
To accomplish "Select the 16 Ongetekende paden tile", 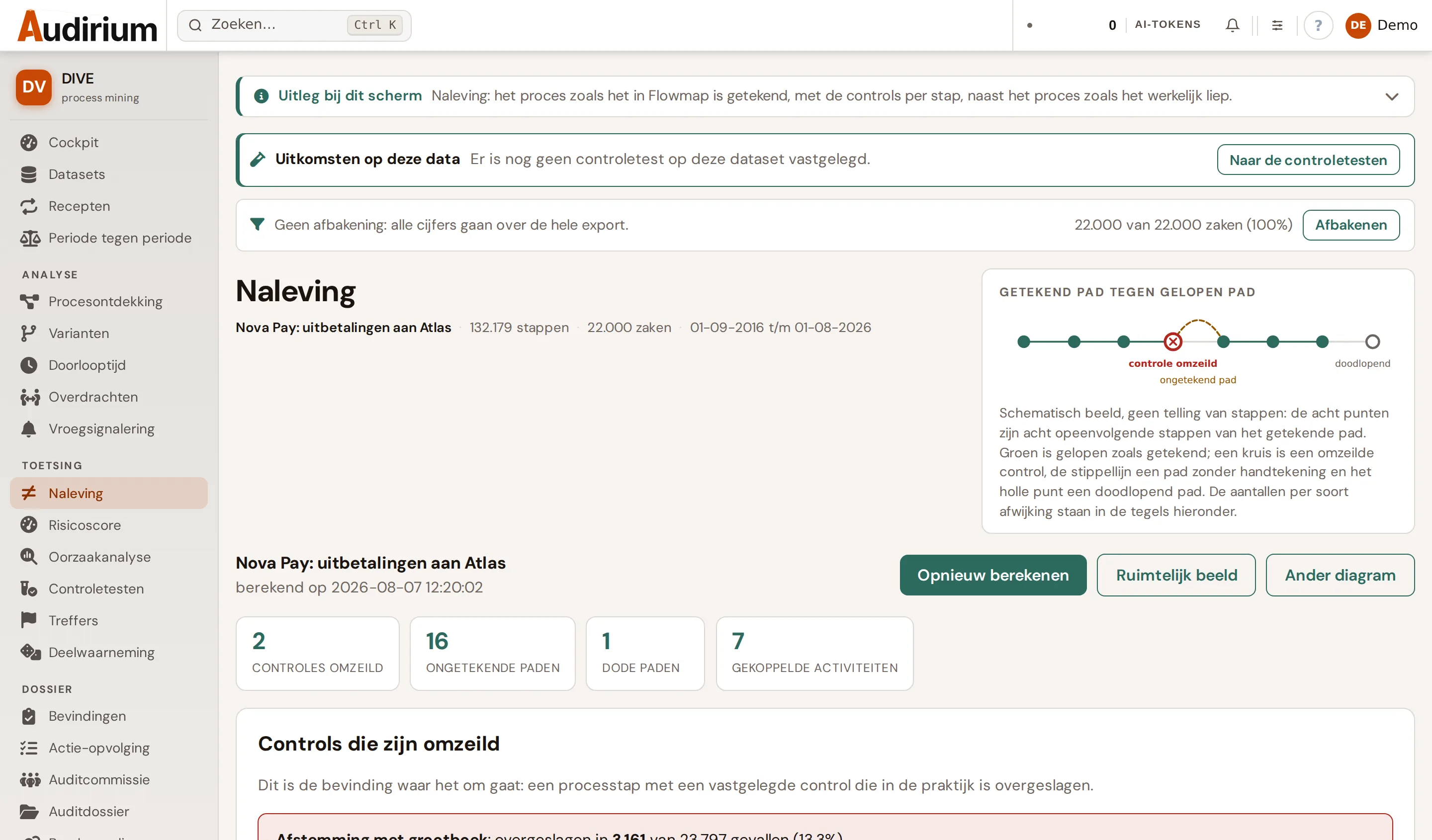I will click(492, 653).
